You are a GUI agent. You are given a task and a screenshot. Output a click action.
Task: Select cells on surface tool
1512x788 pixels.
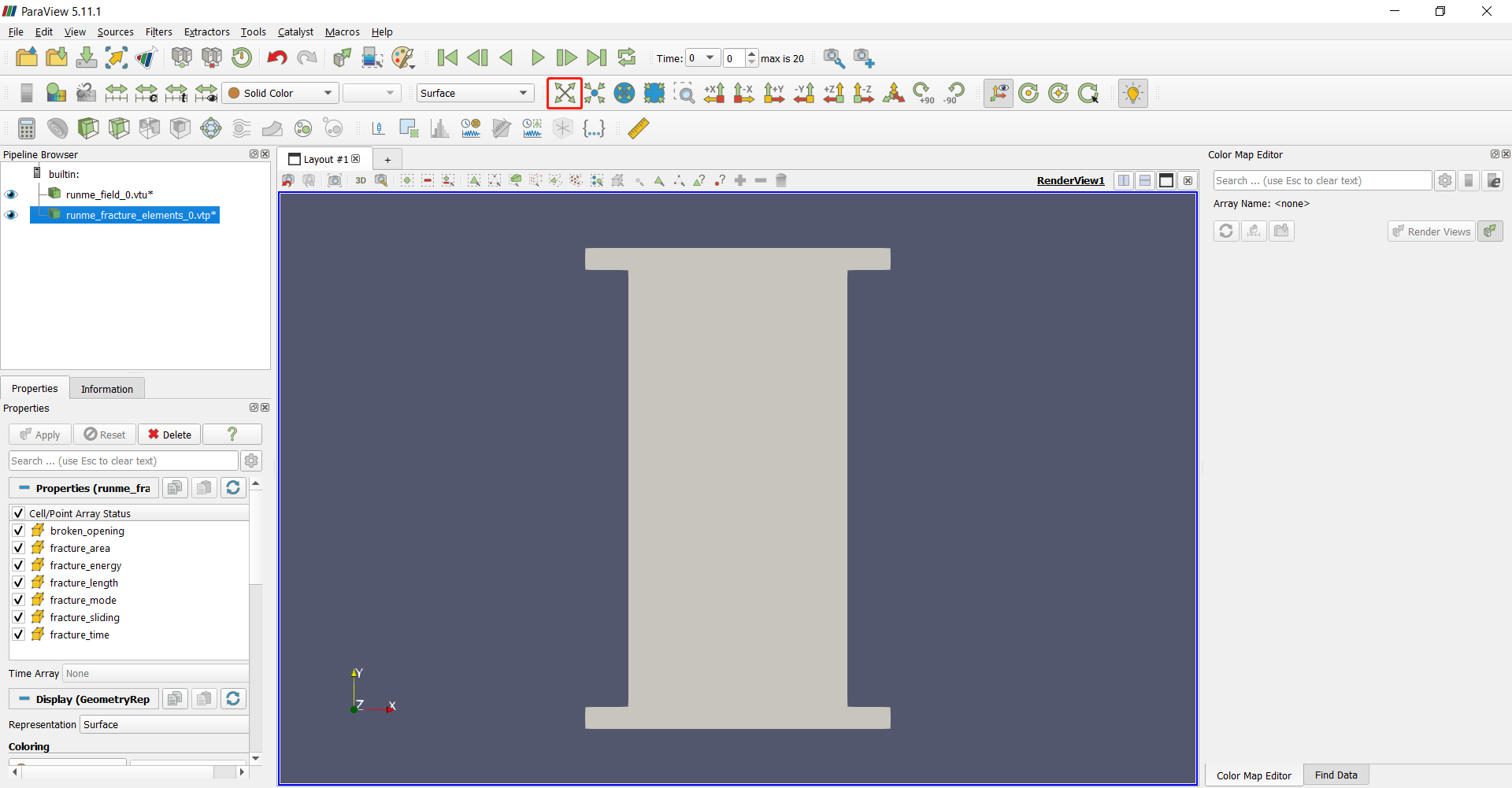pyautogui.click(x=407, y=180)
